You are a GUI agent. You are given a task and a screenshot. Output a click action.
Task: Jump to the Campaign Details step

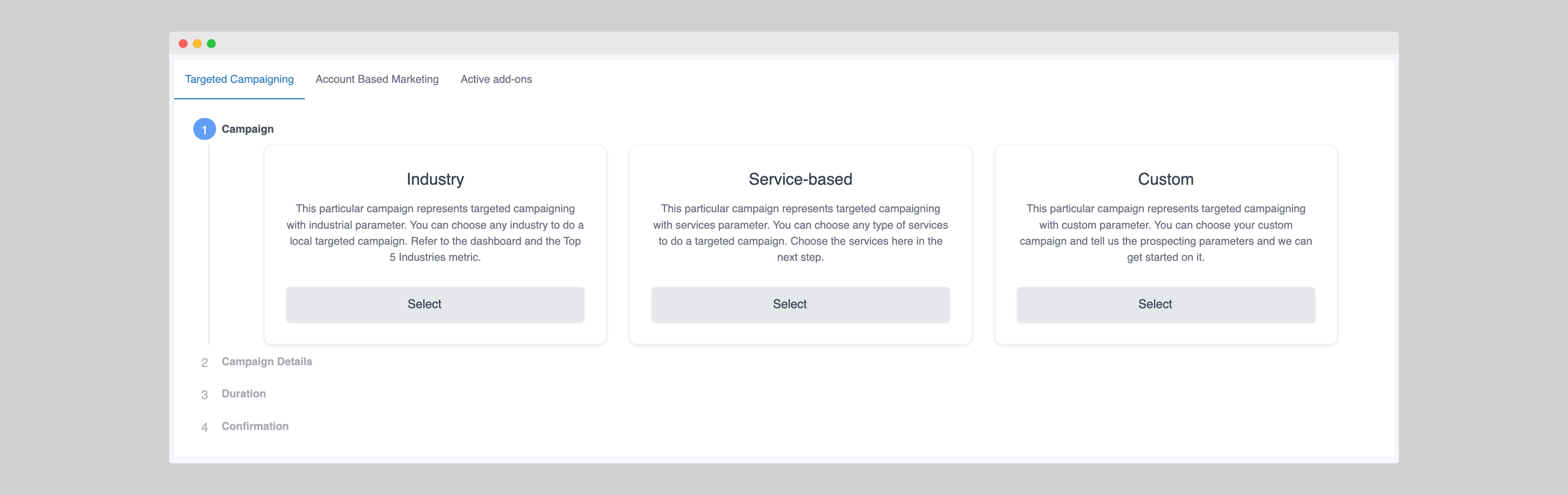tap(266, 361)
